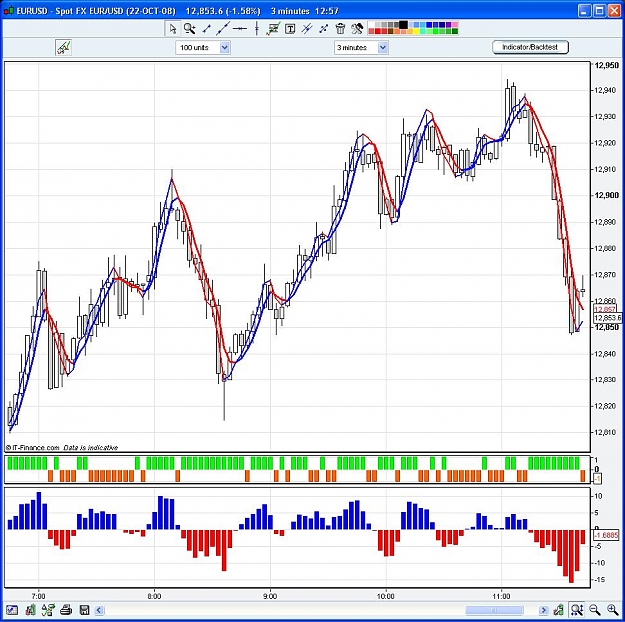Open the chart objects tool with checkmark
Screen dimensions: 625x622
tap(273, 29)
